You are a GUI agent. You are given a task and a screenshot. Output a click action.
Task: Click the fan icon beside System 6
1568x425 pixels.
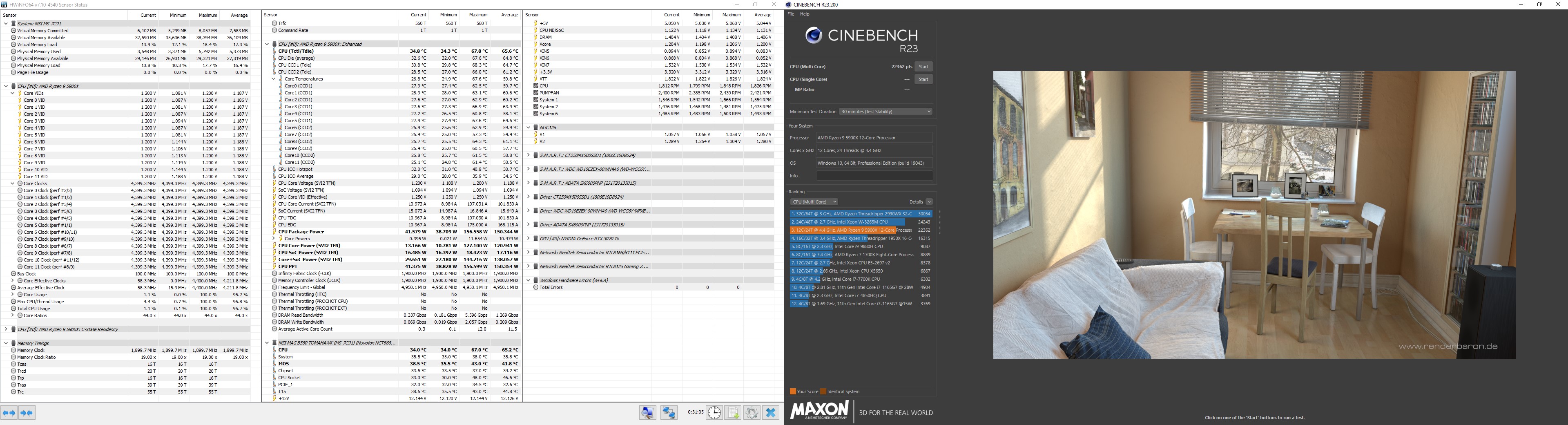click(x=535, y=114)
